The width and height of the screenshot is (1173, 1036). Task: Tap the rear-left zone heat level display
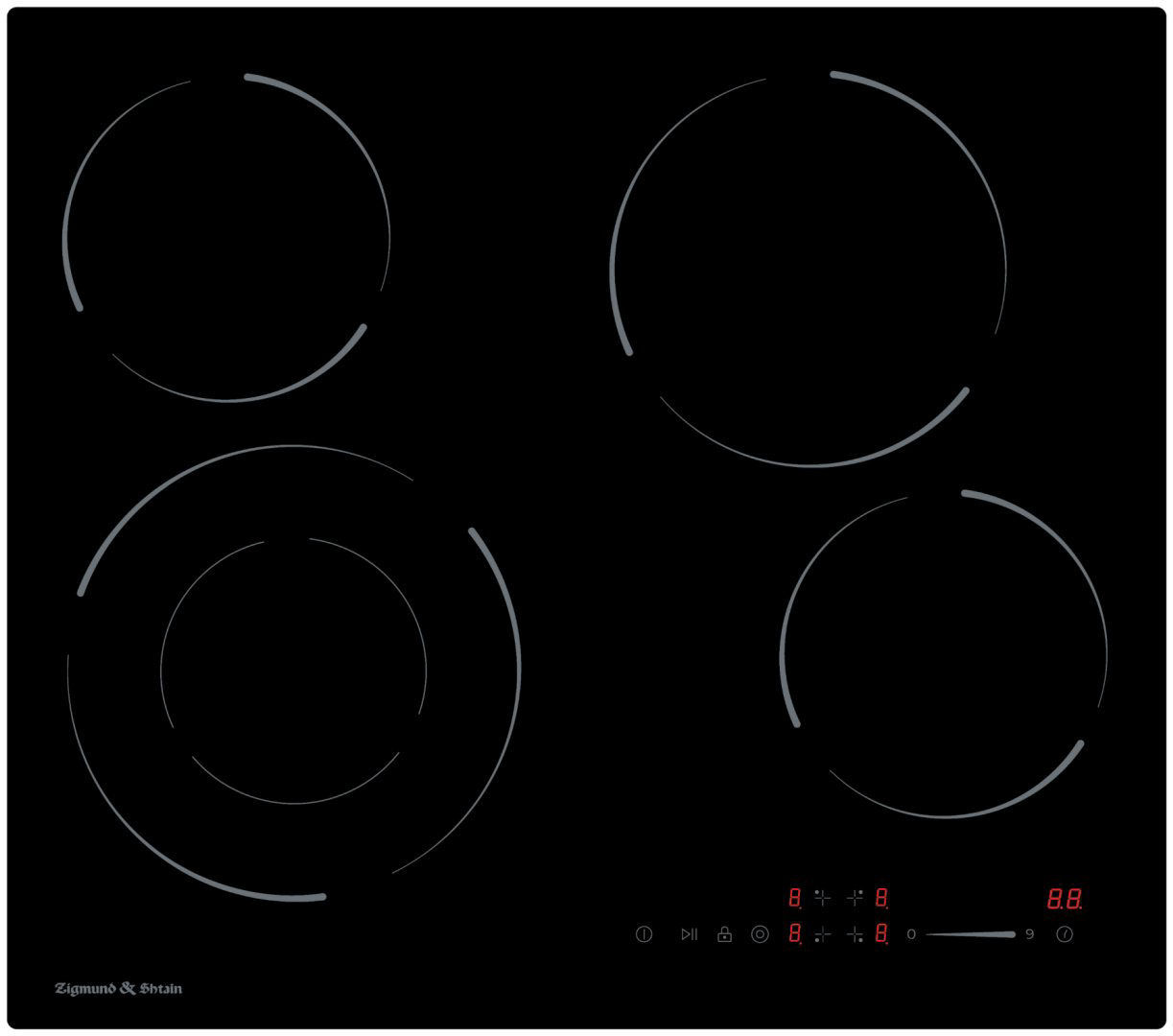click(x=795, y=899)
